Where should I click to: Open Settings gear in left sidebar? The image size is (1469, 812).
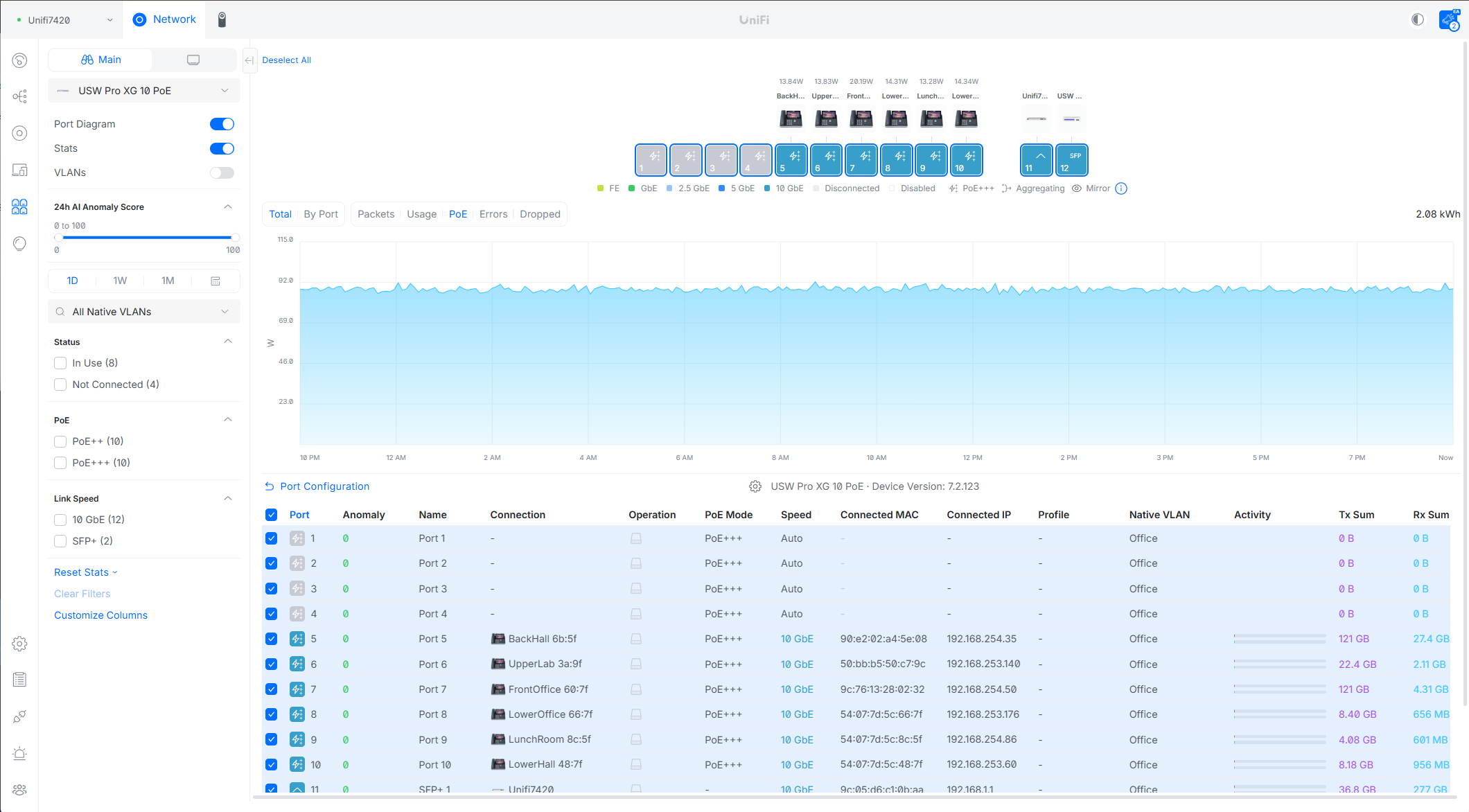[x=19, y=644]
